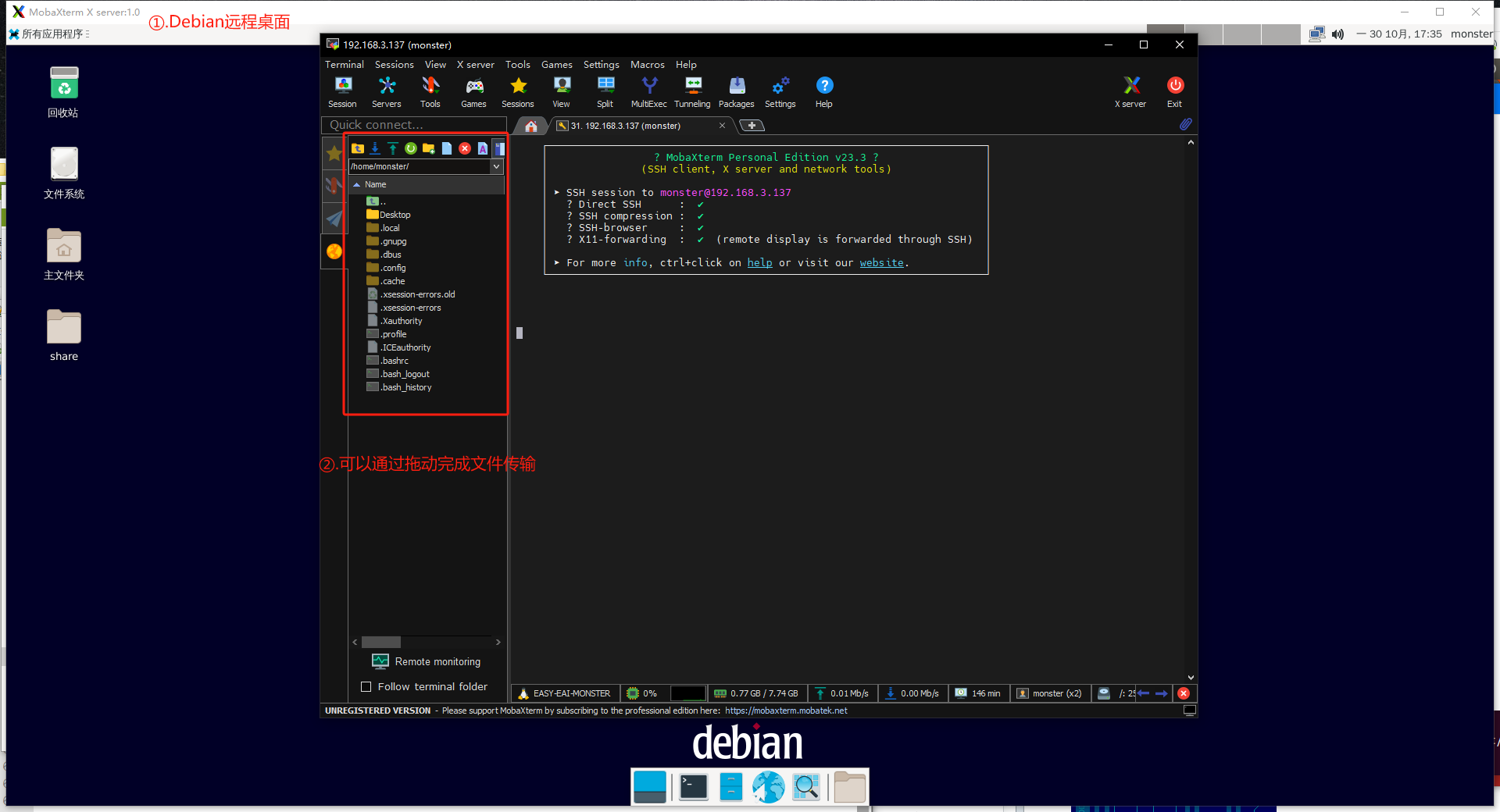
Task: Open the Games toolbar icon
Action: pyautogui.click(x=474, y=91)
